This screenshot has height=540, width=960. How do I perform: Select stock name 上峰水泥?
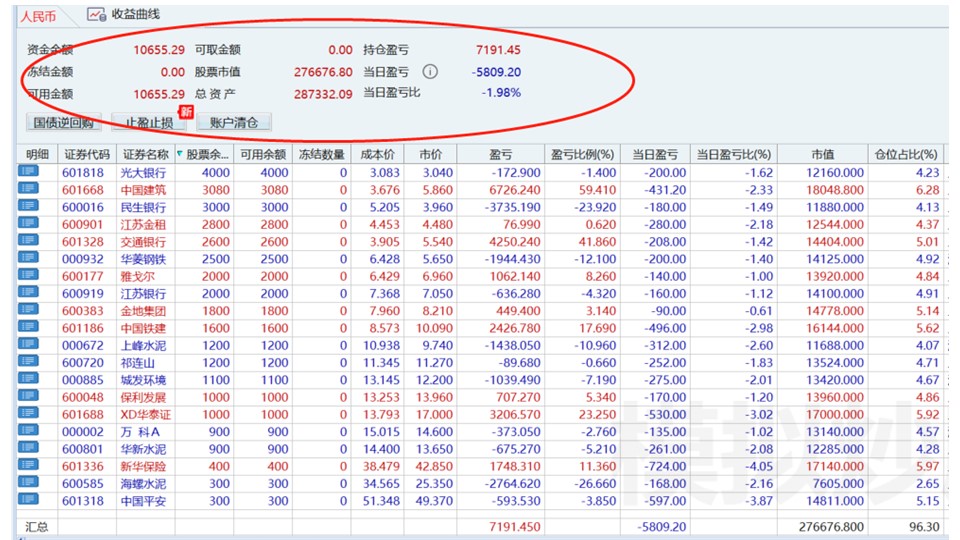point(143,345)
